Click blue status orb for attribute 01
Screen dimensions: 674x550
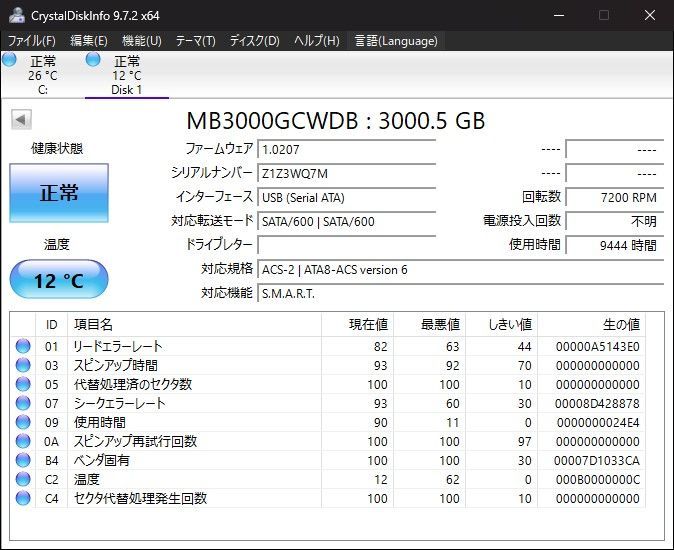pos(23,346)
